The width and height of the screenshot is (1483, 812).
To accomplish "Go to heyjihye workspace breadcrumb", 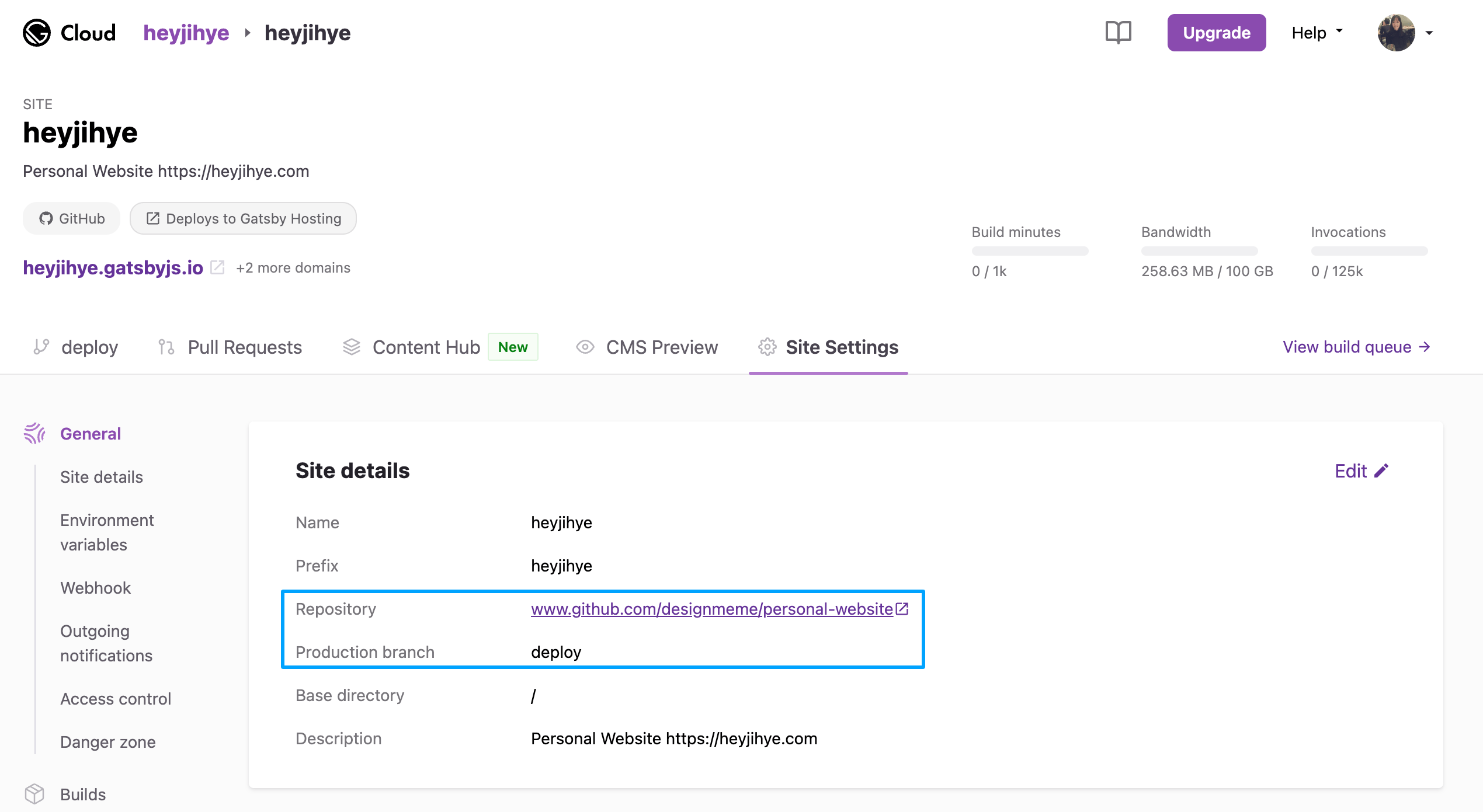I will point(186,33).
